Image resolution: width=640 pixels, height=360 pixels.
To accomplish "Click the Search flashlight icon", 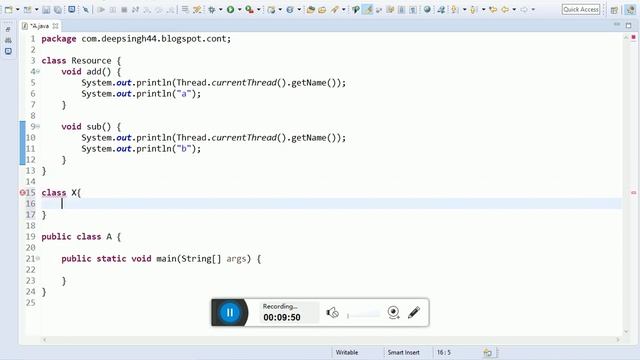I will pos(335,9).
